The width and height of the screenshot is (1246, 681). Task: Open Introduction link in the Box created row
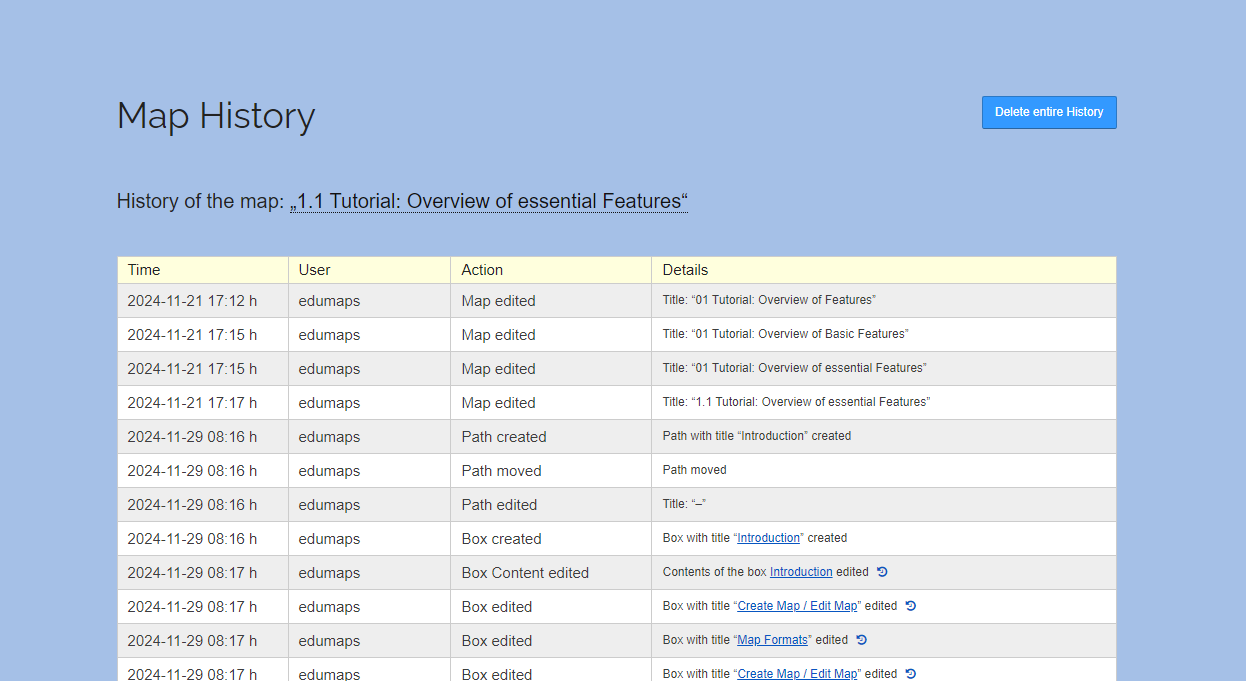[x=768, y=538]
